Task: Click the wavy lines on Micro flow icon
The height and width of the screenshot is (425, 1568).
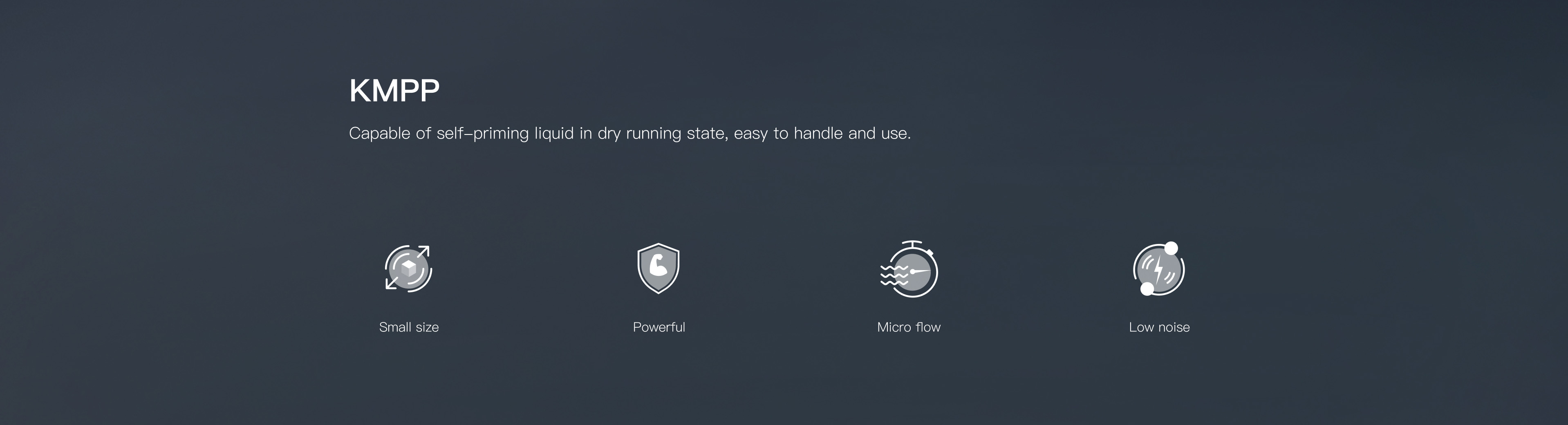Action: click(x=894, y=275)
